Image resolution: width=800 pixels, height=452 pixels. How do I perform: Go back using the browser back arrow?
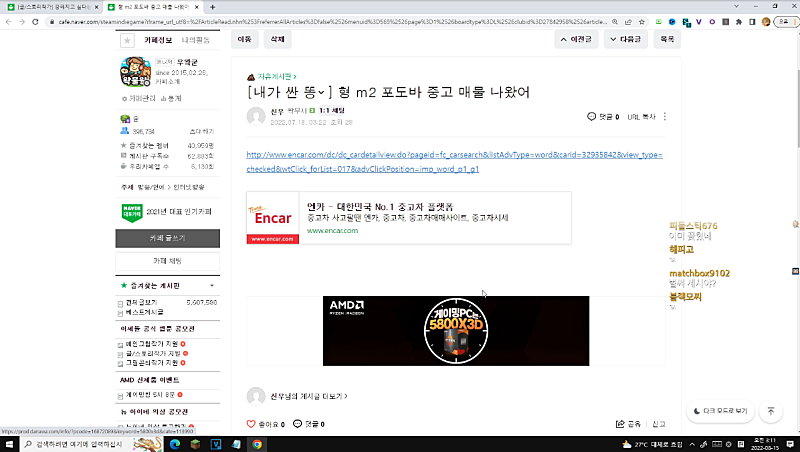click(x=8, y=22)
